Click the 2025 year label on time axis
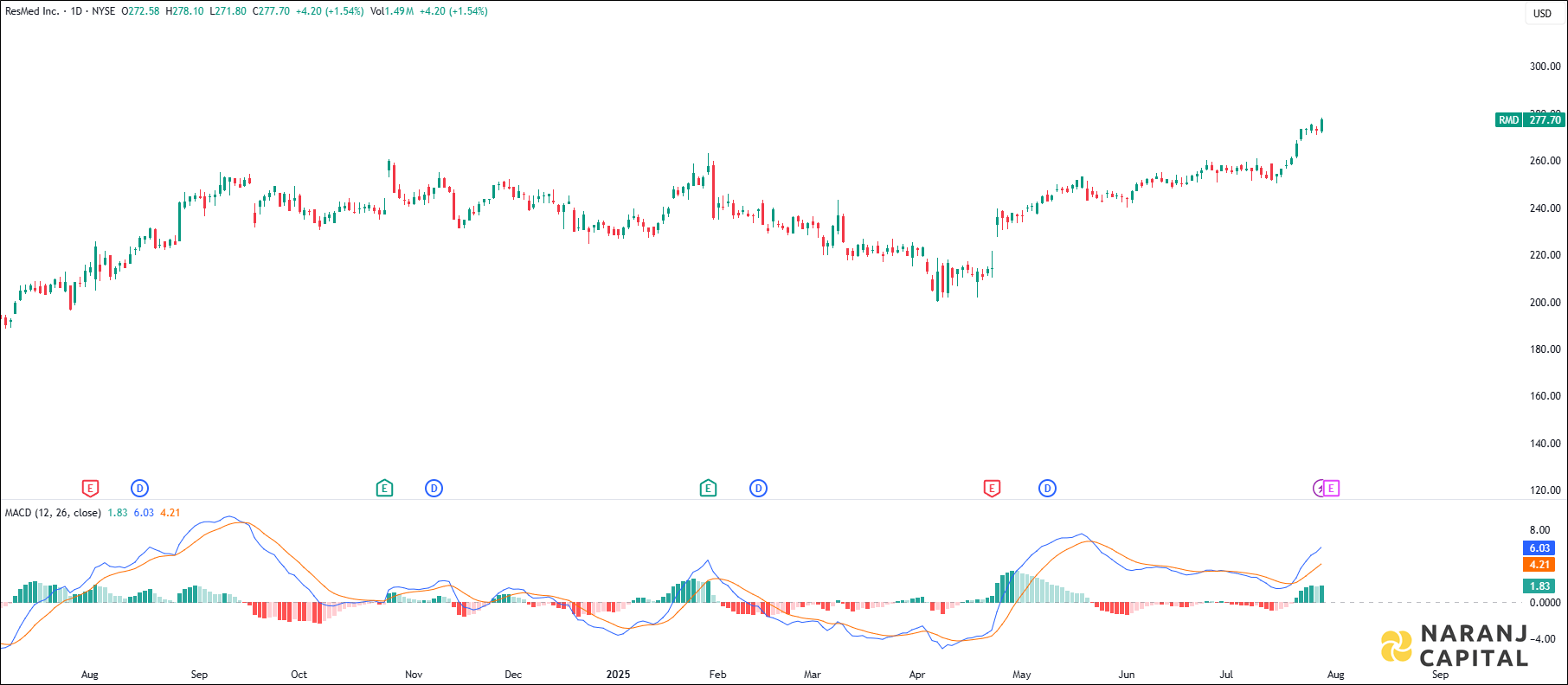The width and height of the screenshot is (1568, 685). click(x=618, y=675)
